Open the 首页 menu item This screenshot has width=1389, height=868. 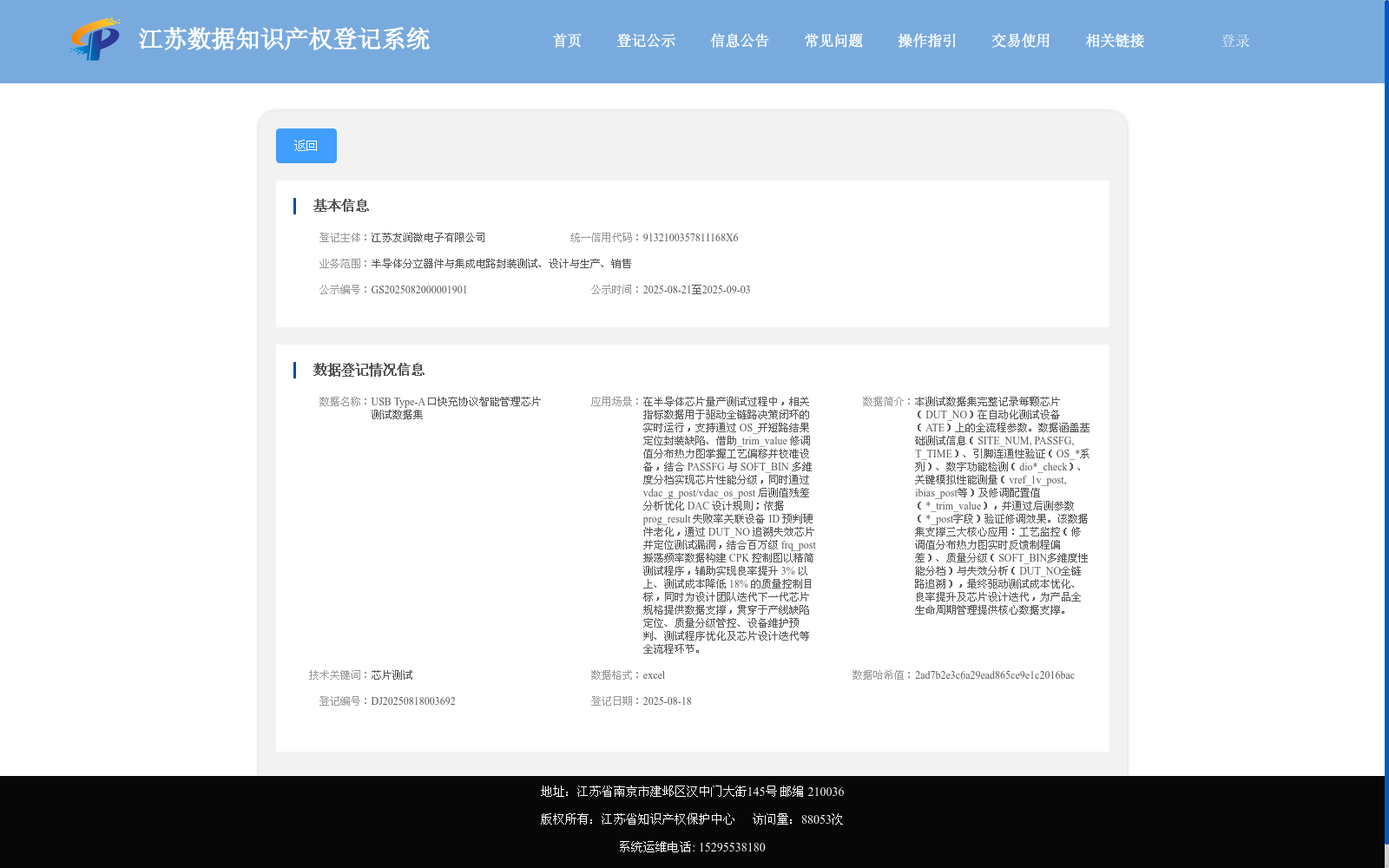coord(567,41)
